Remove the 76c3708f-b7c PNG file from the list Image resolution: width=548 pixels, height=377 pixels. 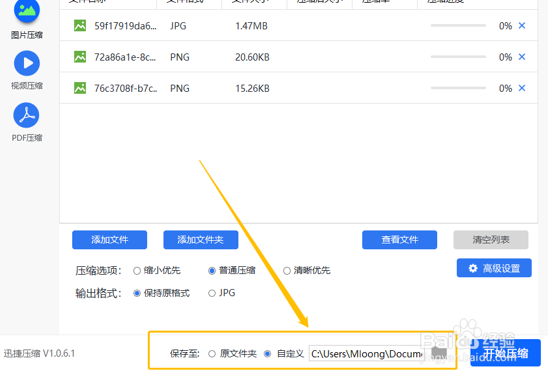click(522, 88)
